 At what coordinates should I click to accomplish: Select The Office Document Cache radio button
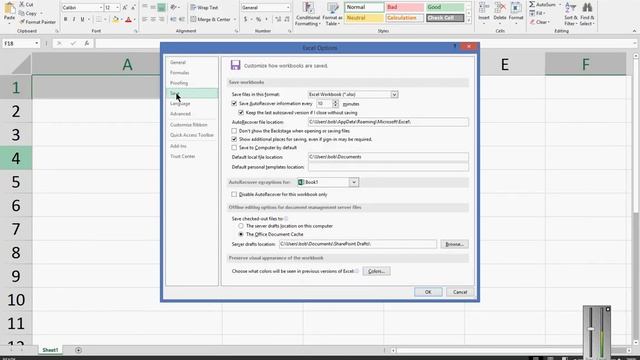pyautogui.click(x=241, y=234)
